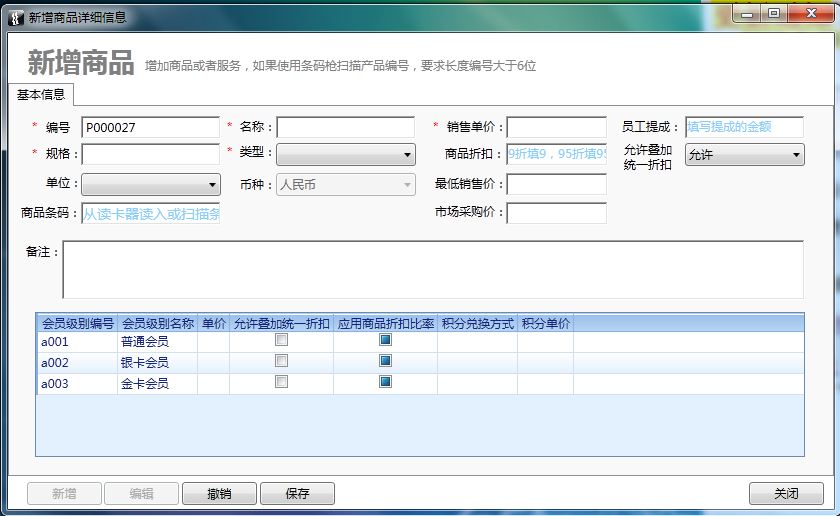The width and height of the screenshot is (840, 516).
Task: Open the 允许叠加统一折扣 dropdown
Action: click(x=744, y=155)
